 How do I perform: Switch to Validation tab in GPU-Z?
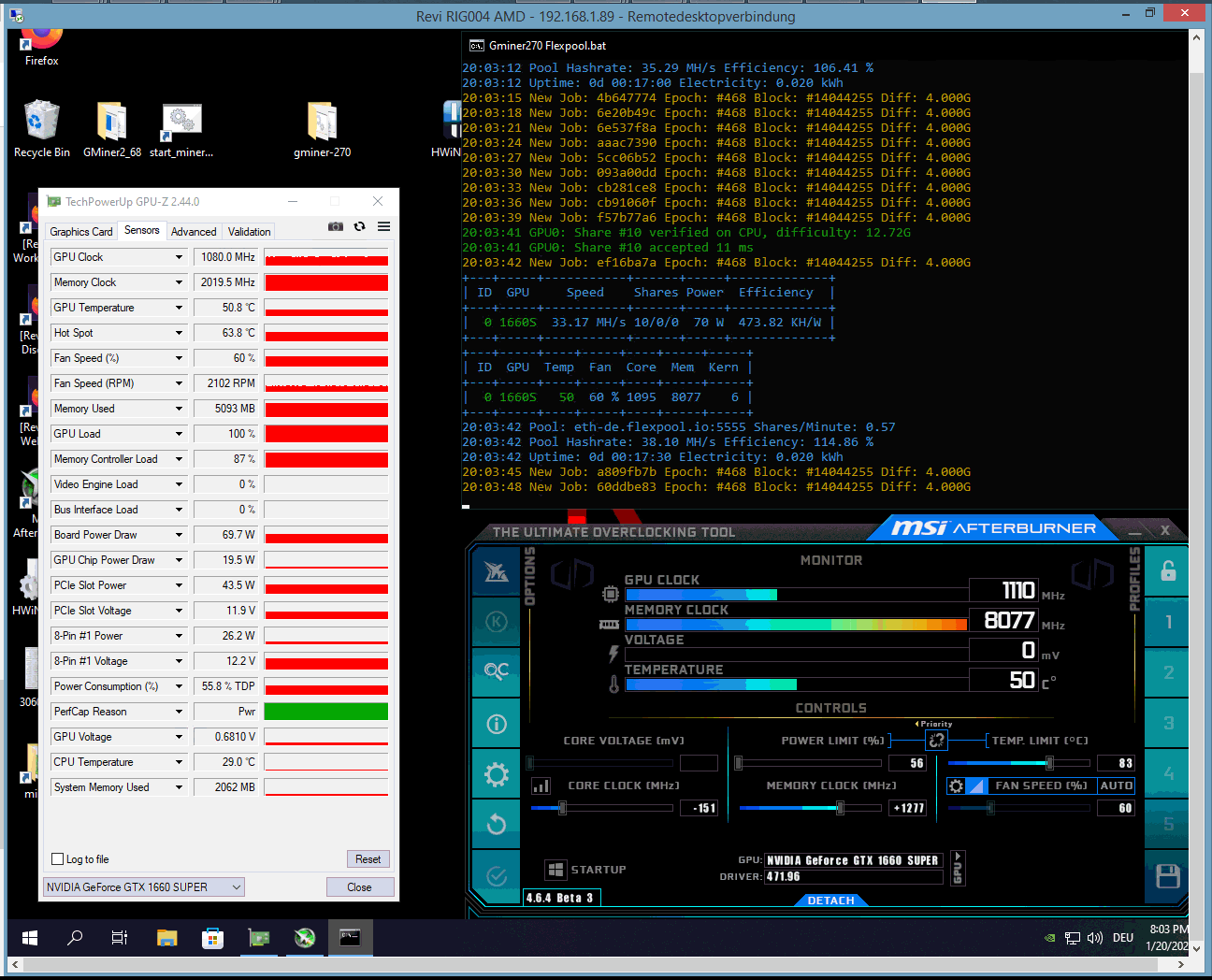(x=250, y=232)
